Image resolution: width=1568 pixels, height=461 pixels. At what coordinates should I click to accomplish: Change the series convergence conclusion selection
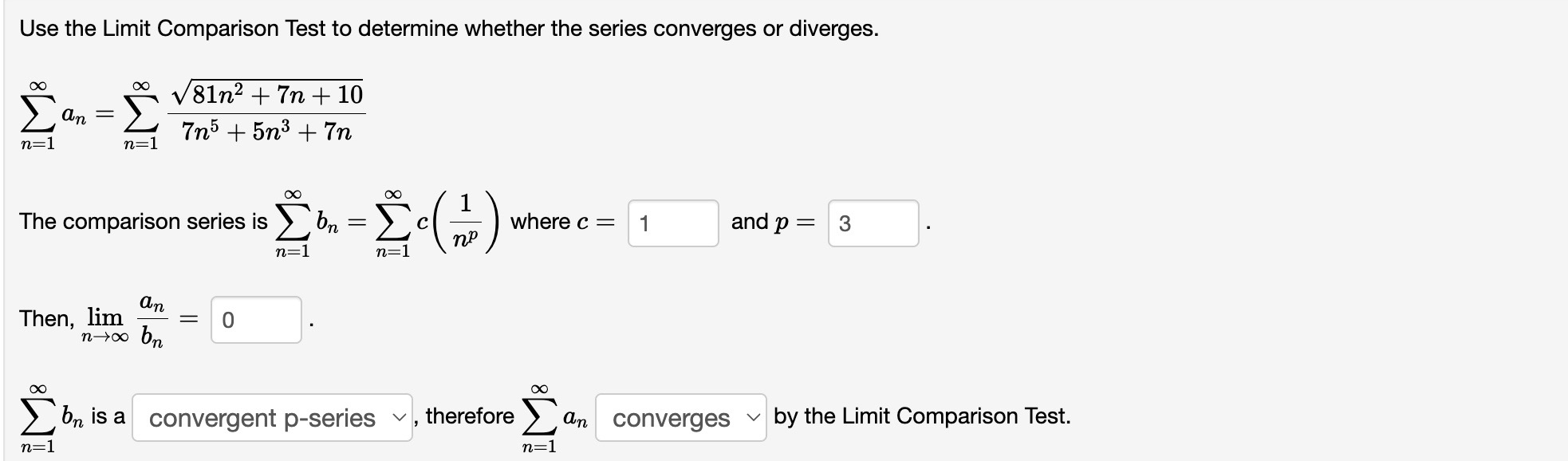coord(678,416)
